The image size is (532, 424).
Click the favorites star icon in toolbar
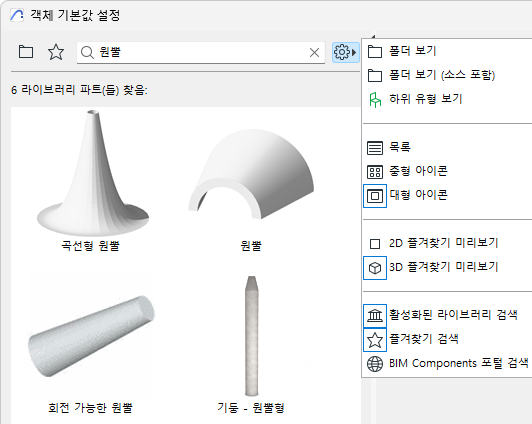point(56,52)
